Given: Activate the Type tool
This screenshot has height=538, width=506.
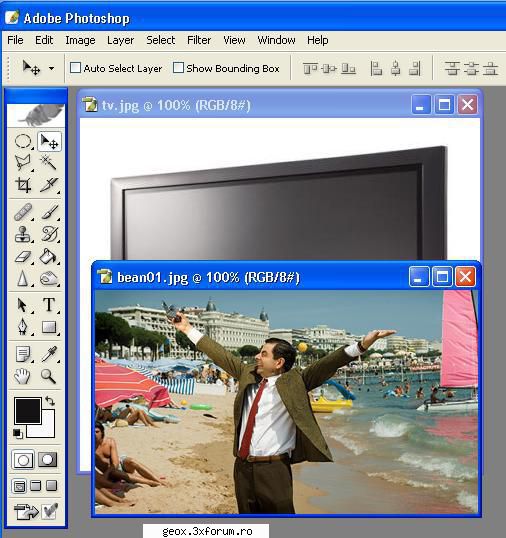Looking at the screenshot, I should click(x=48, y=305).
